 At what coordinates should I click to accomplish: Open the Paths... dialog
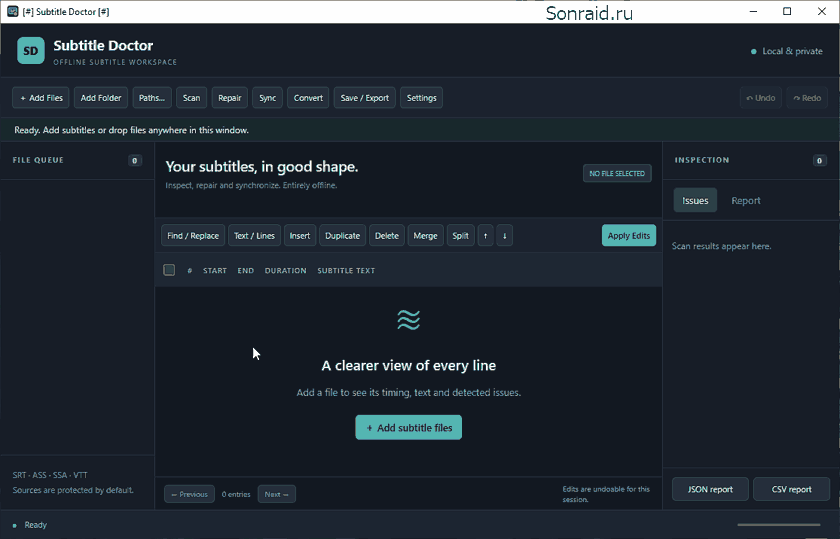point(152,98)
